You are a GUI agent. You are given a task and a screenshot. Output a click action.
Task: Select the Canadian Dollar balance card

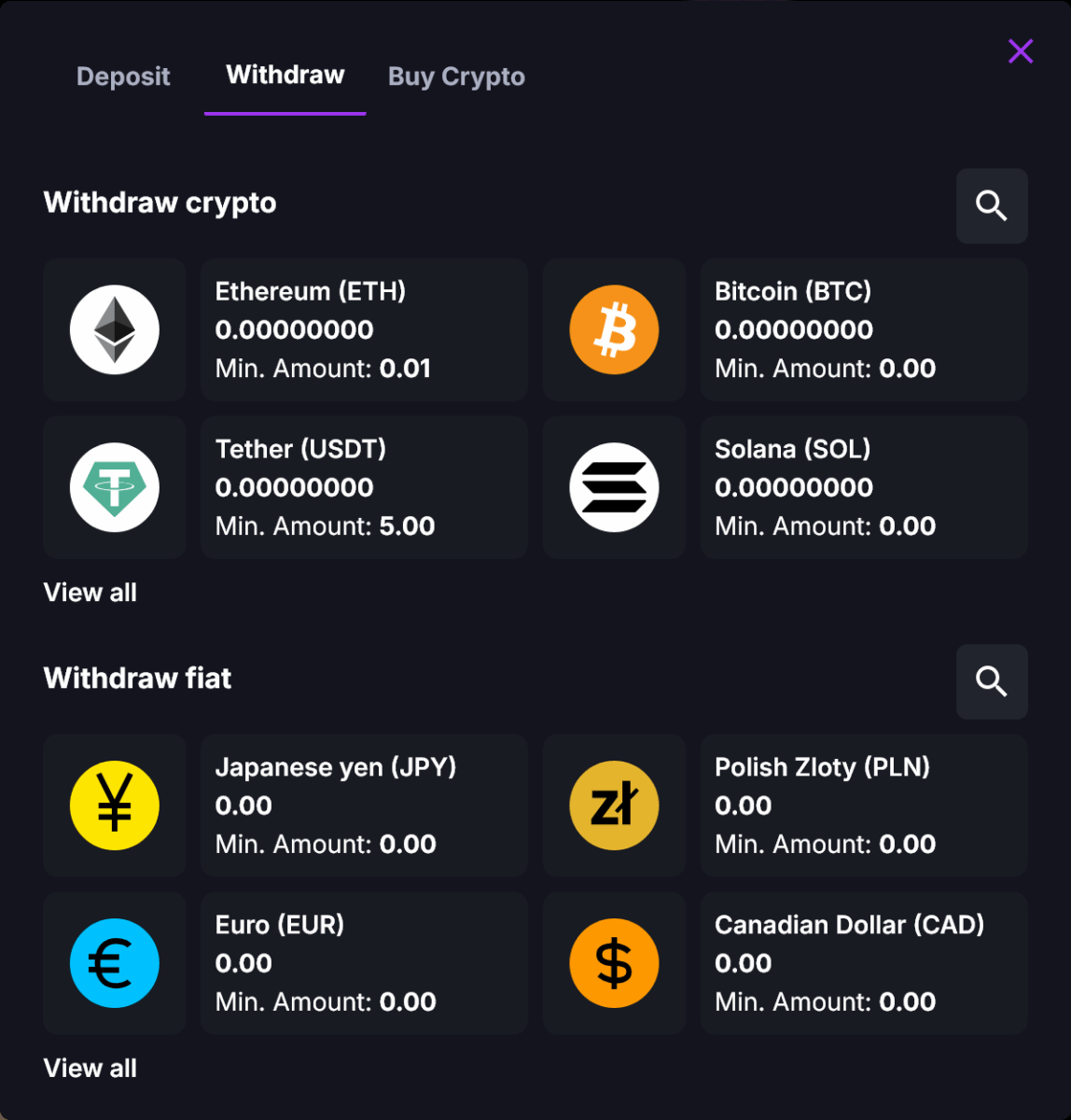coord(863,963)
